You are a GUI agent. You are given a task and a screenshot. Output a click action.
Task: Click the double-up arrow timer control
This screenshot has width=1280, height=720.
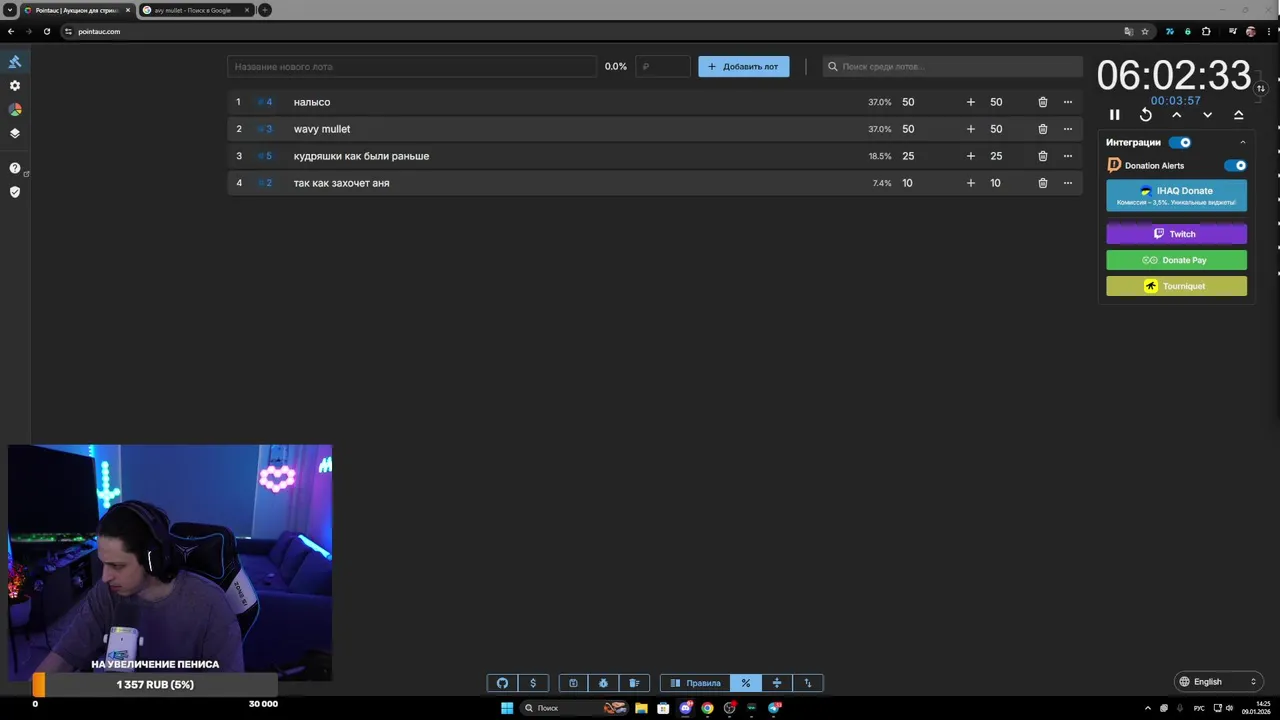1239,115
